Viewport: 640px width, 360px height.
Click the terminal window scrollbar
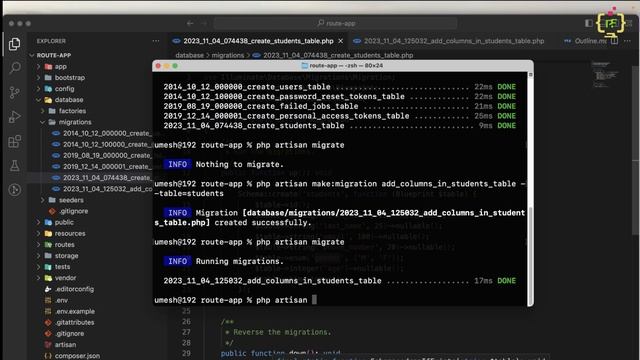[x=531, y=256]
